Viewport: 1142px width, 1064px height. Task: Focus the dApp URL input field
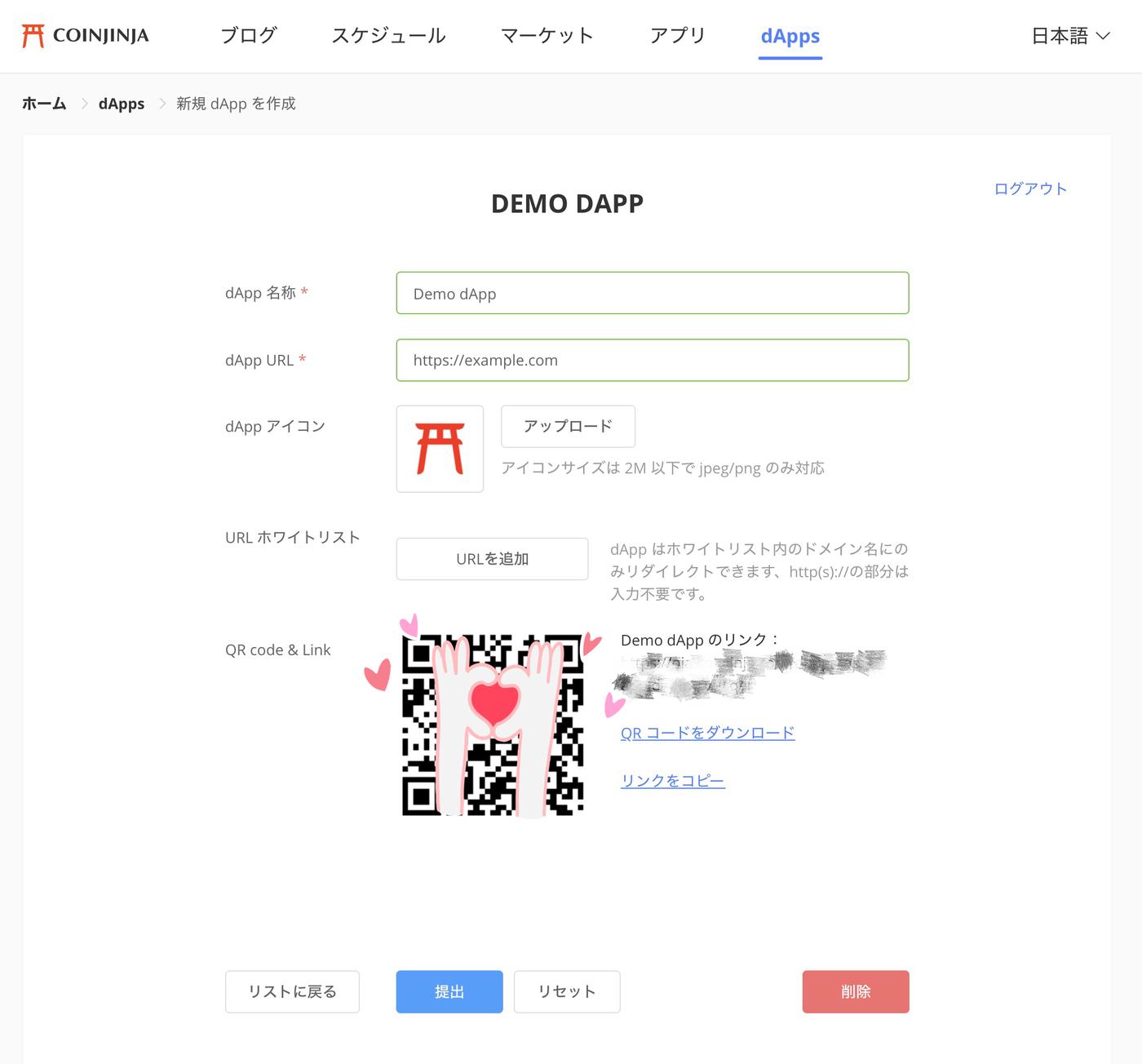pyautogui.click(x=653, y=360)
